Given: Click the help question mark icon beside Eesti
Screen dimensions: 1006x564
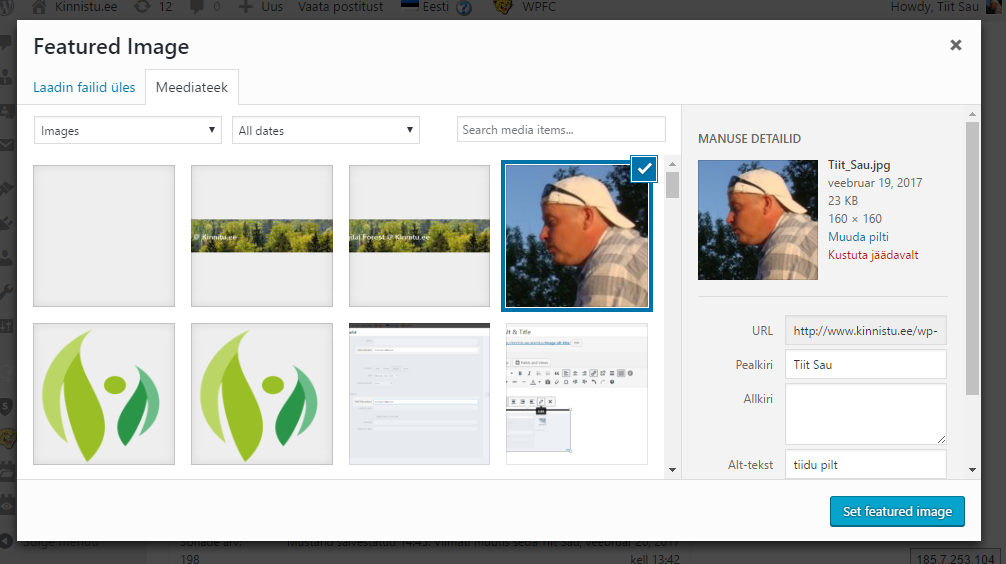Looking at the screenshot, I should point(463,8).
